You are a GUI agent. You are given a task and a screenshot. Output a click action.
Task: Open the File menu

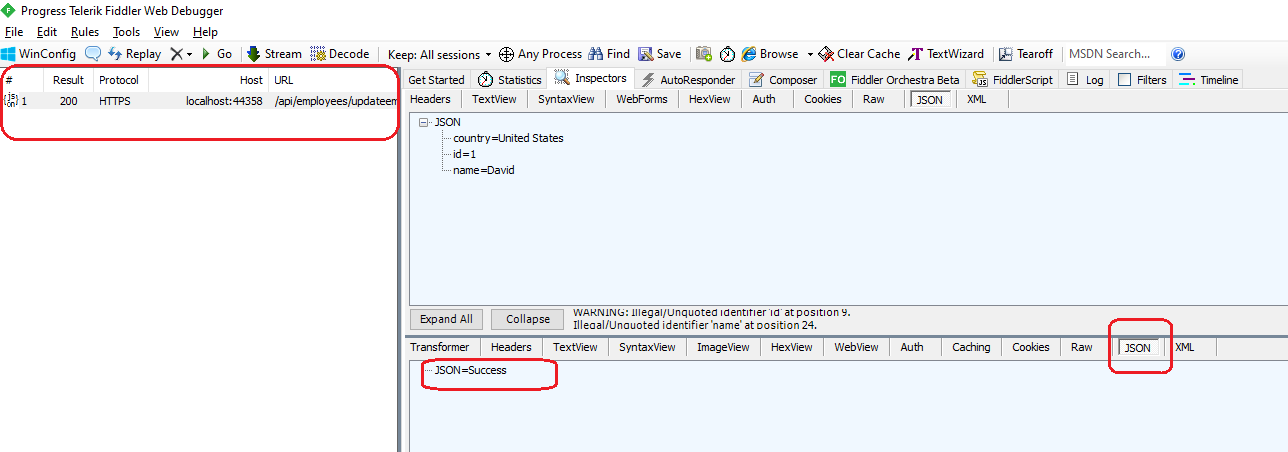13,32
